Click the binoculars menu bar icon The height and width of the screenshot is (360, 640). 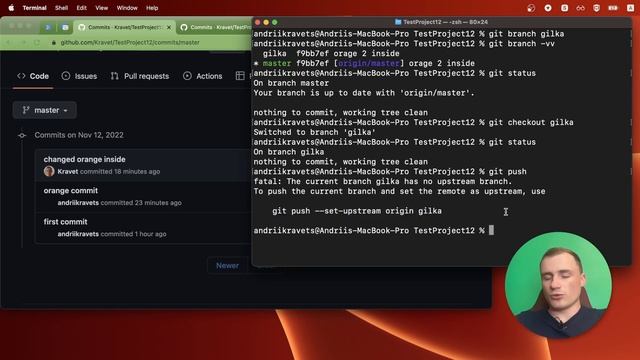580,8
